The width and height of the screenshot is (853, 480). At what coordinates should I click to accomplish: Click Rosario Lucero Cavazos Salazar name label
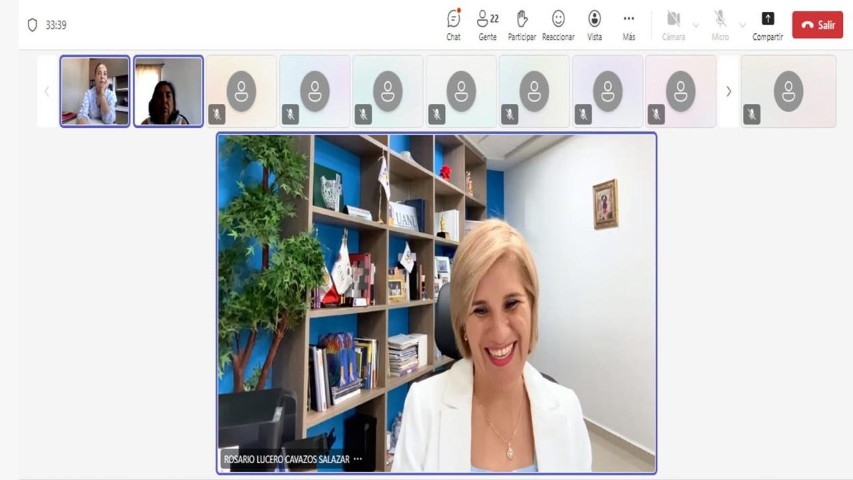(x=286, y=459)
